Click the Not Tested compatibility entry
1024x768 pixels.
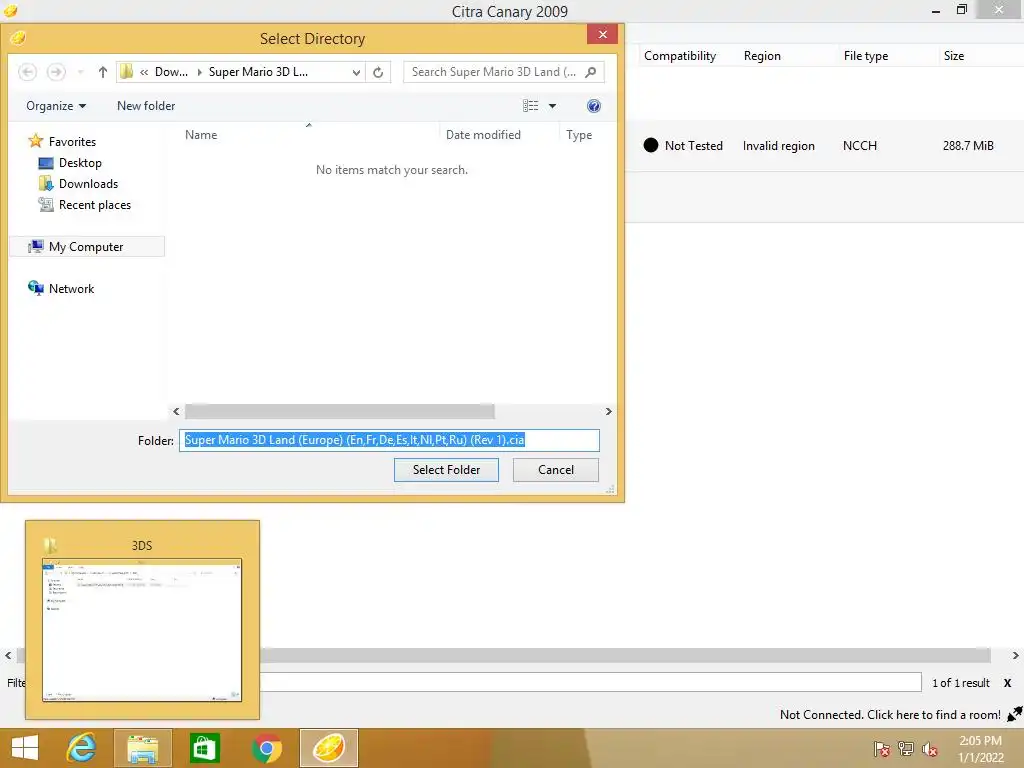click(683, 146)
